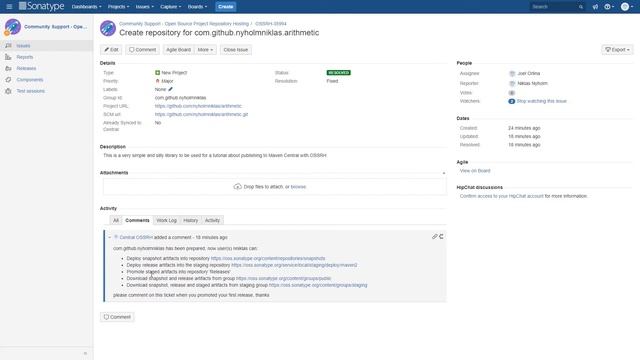
Task: Switch to the All activity tab
Action: 116,220
